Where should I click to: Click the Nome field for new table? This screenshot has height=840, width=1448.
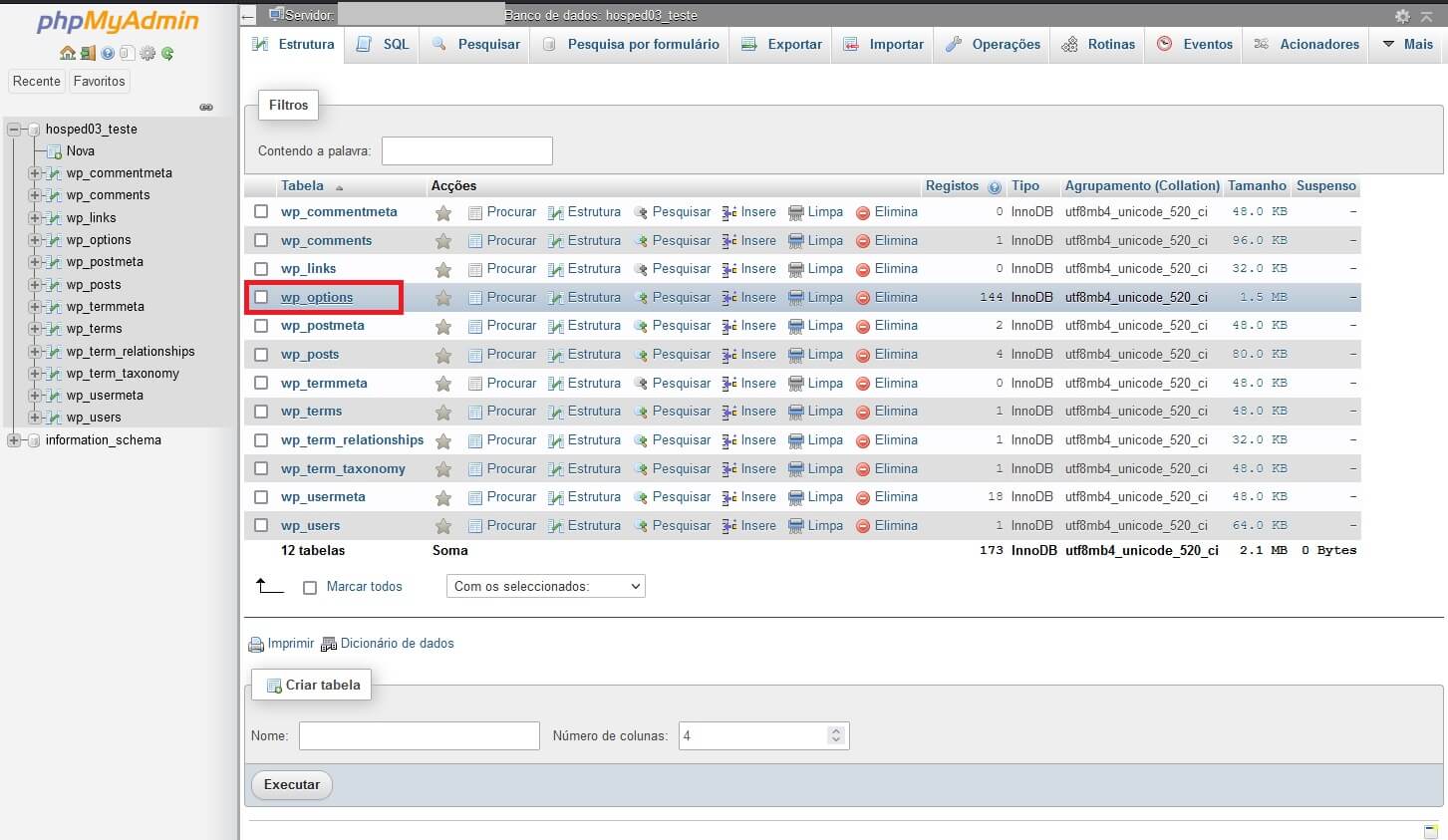[x=419, y=736]
